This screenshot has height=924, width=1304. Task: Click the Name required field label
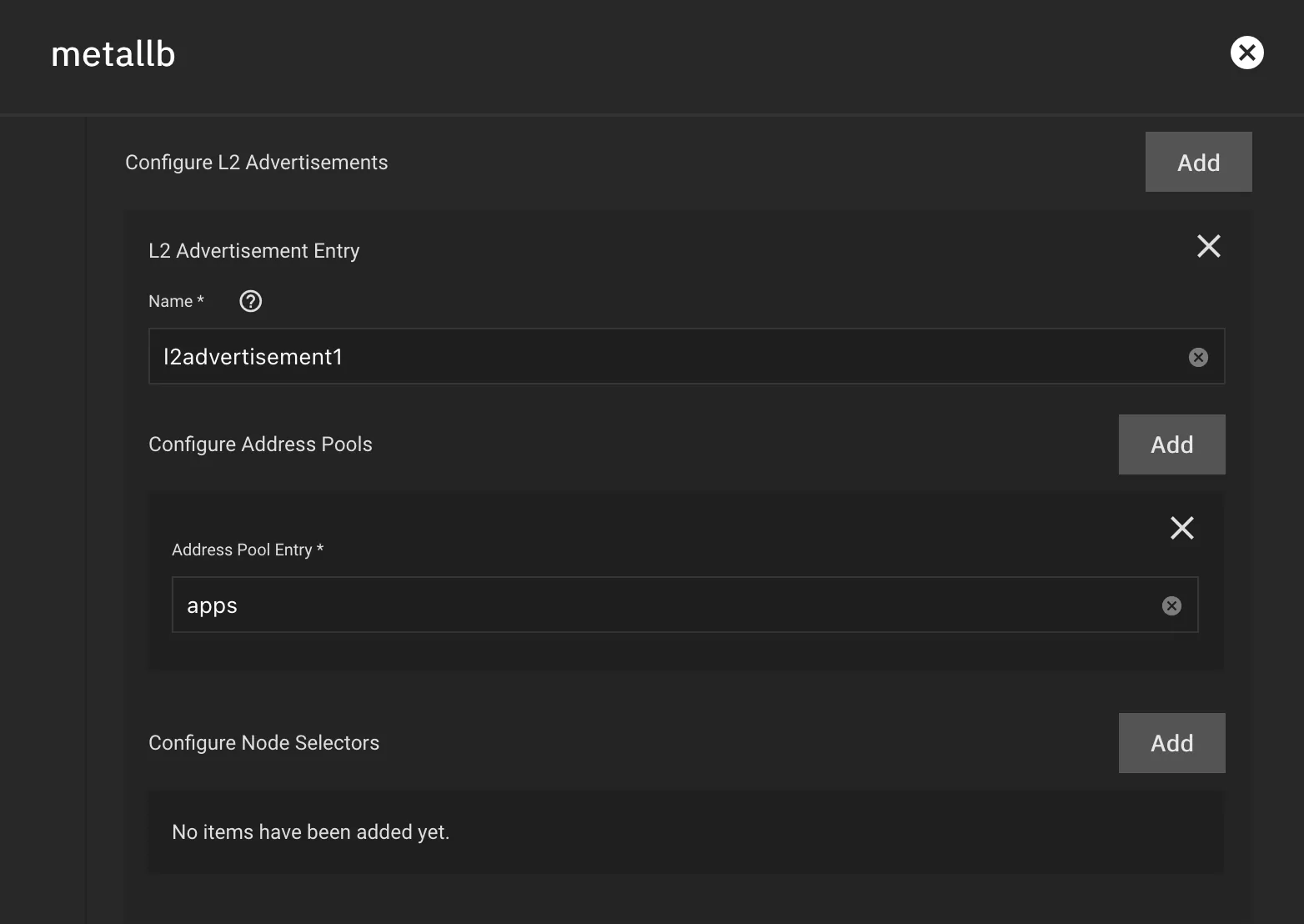[176, 301]
